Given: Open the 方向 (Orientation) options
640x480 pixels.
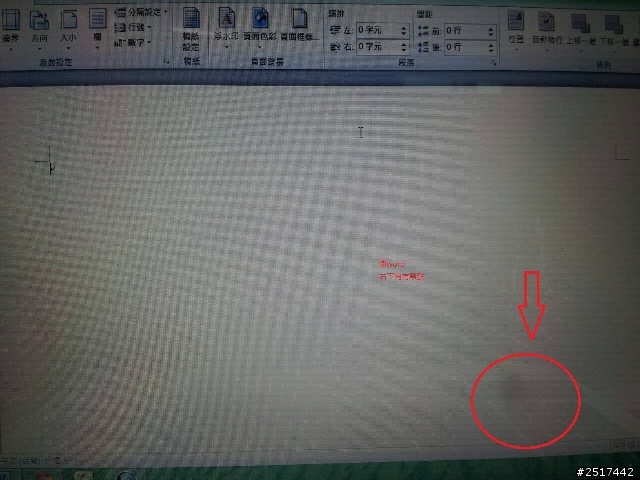Looking at the screenshot, I should point(40,29).
